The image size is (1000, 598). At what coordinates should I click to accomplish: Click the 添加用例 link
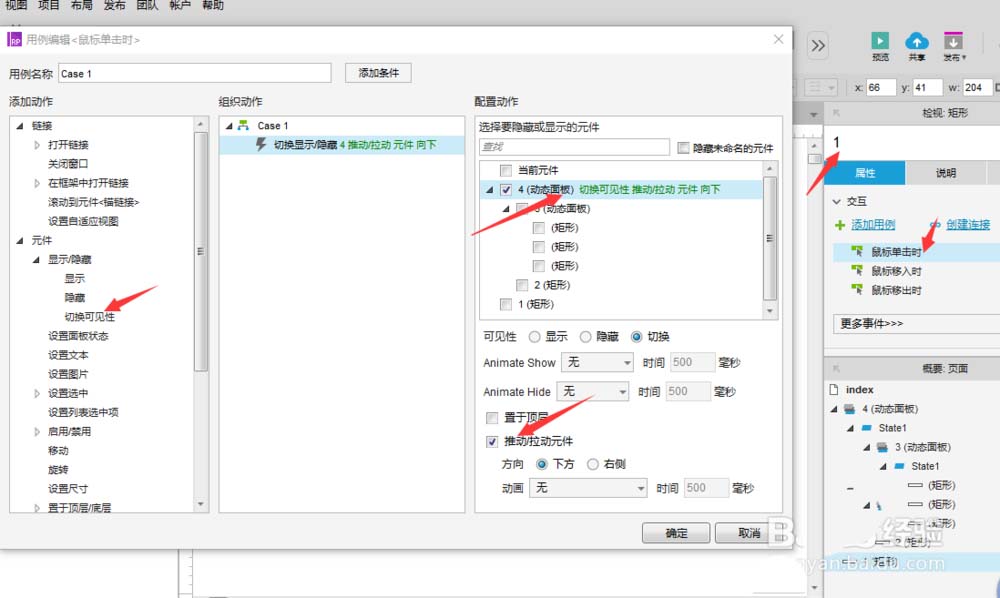[x=873, y=224]
